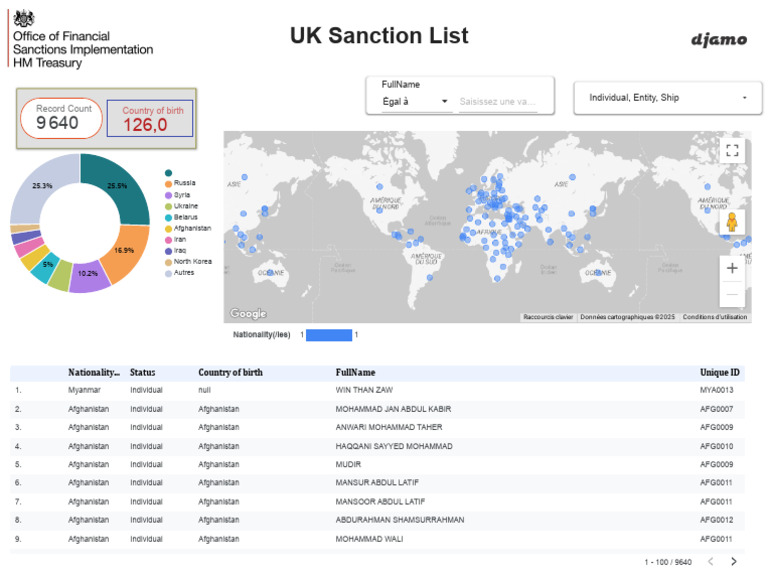Click the HM Treasury crest logo
Image resolution: width=768 pixels, height=576 pixels.
coord(24,18)
